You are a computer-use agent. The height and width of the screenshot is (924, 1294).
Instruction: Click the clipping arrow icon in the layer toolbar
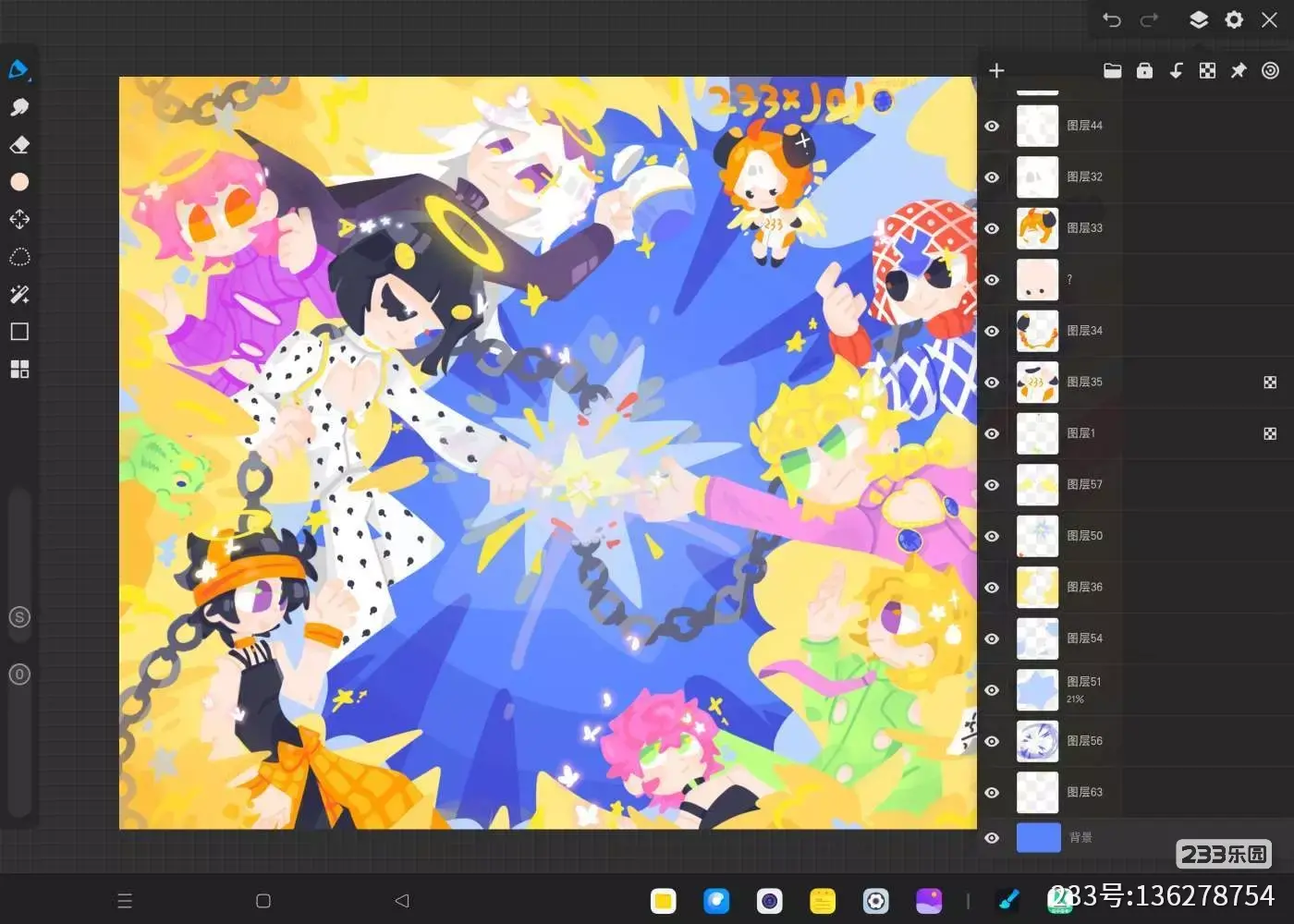pyautogui.click(x=1176, y=71)
